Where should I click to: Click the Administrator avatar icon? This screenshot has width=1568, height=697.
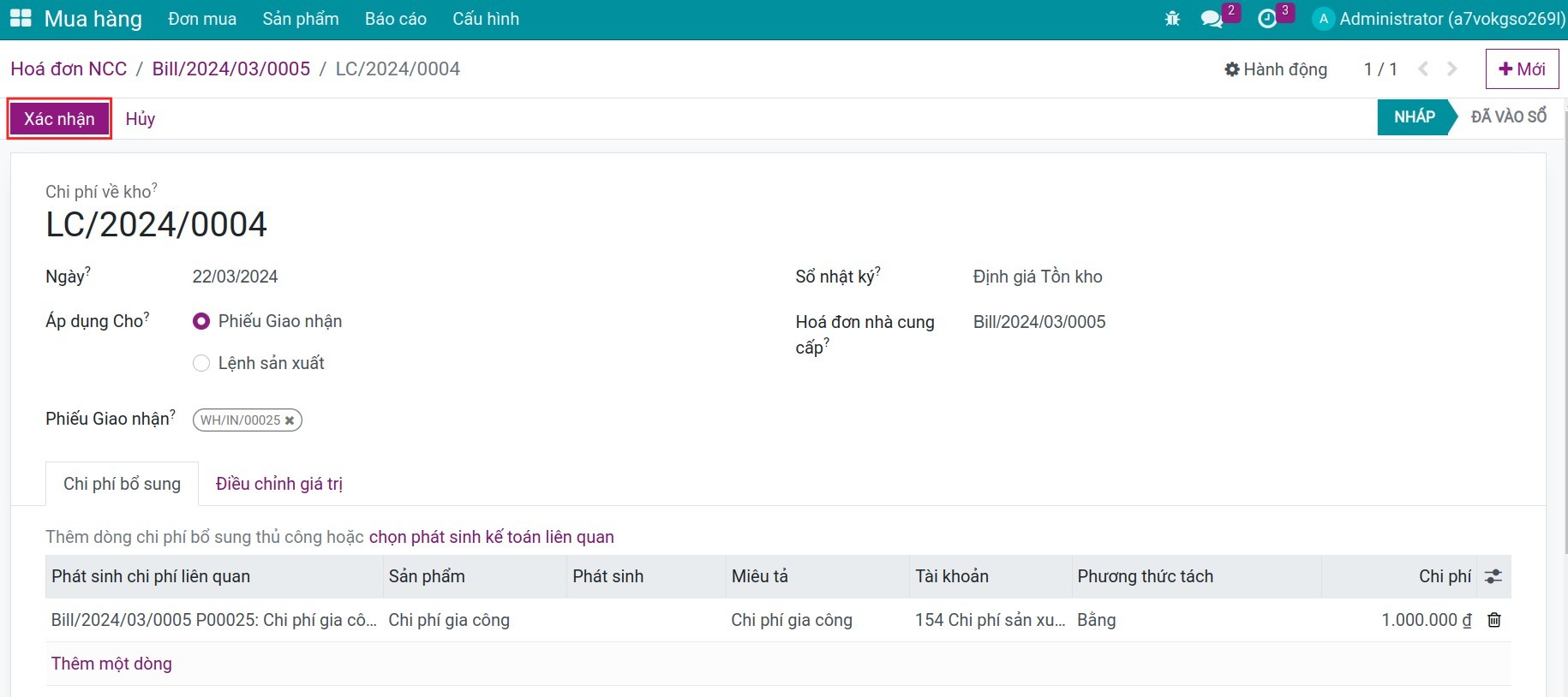pyautogui.click(x=1323, y=19)
